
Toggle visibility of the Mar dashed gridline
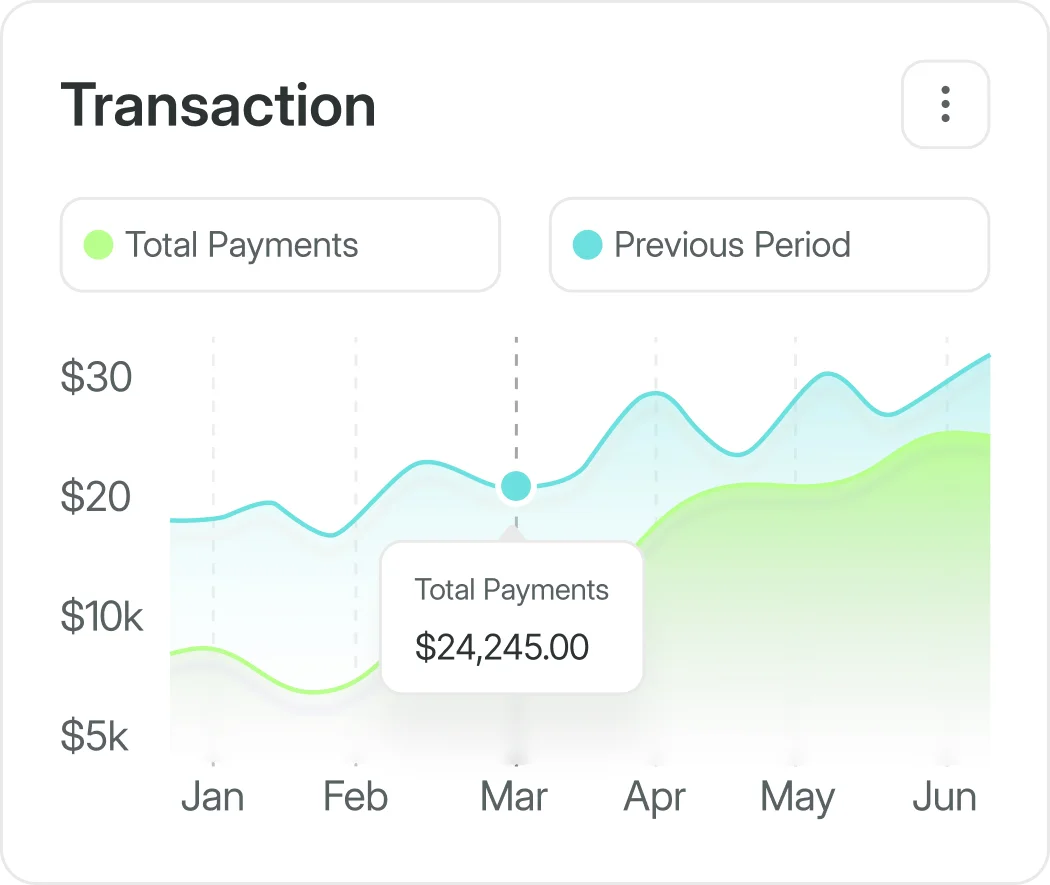[x=515, y=400]
